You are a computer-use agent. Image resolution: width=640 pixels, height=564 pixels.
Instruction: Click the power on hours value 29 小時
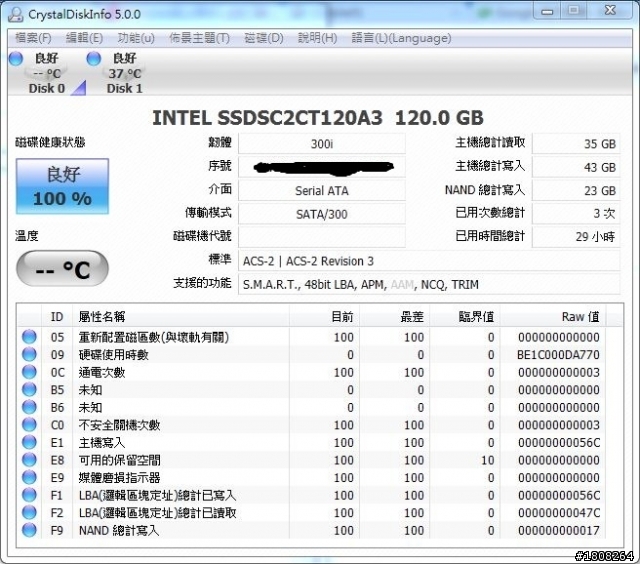[576, 237]
